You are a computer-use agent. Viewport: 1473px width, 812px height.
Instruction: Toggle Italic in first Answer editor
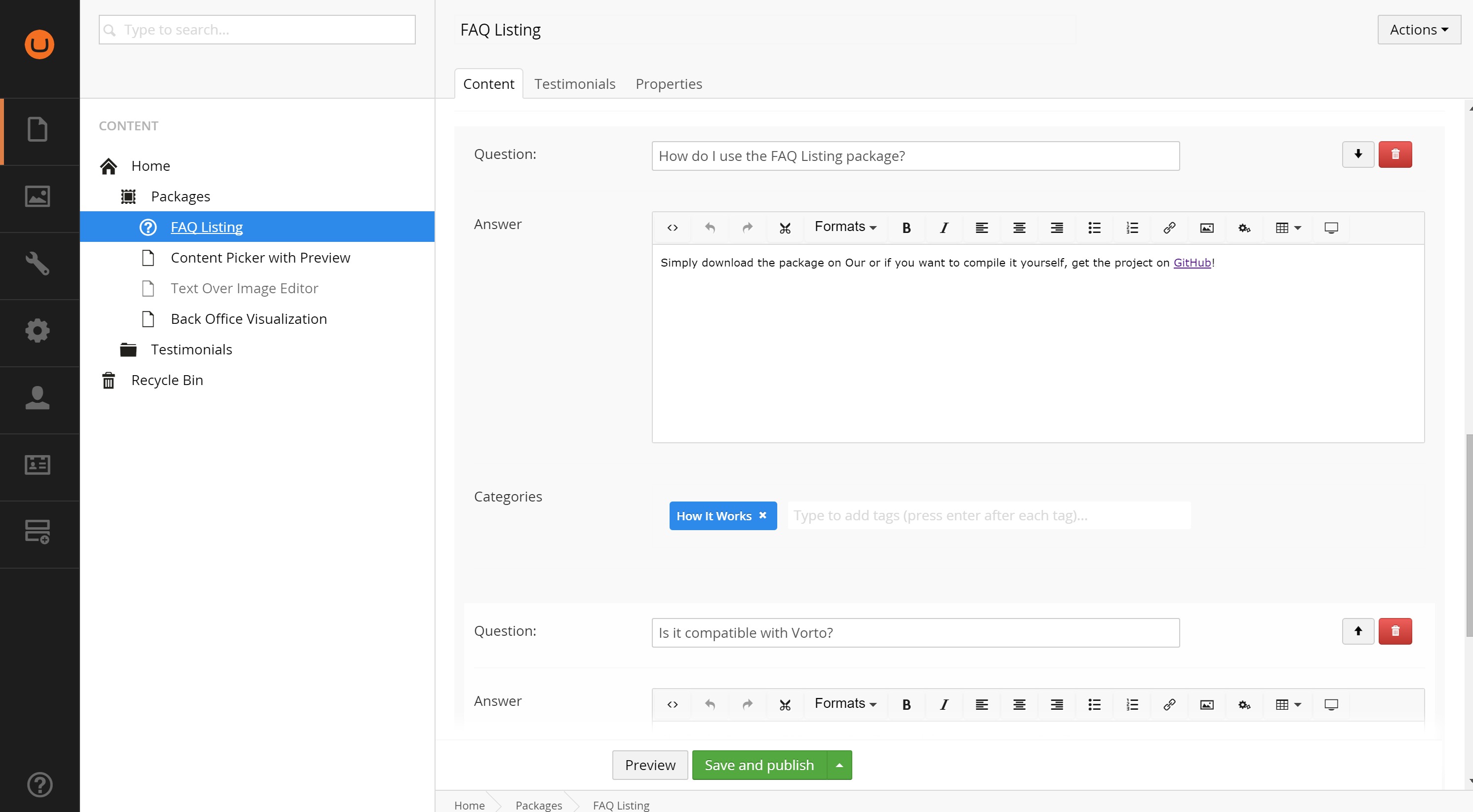point(944,228)
